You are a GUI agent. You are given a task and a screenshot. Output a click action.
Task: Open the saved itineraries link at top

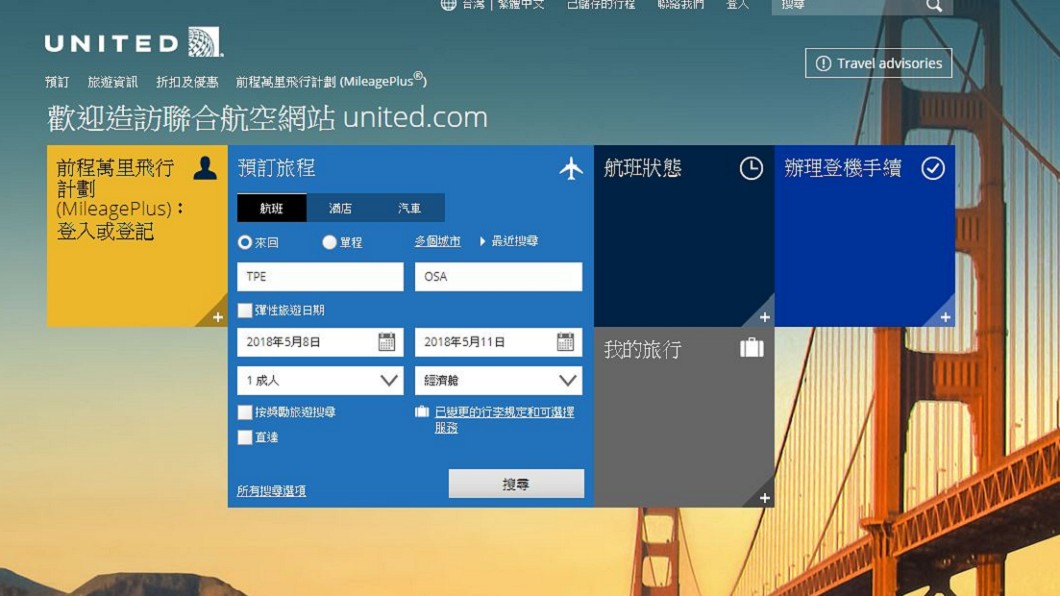coord(601,5)
